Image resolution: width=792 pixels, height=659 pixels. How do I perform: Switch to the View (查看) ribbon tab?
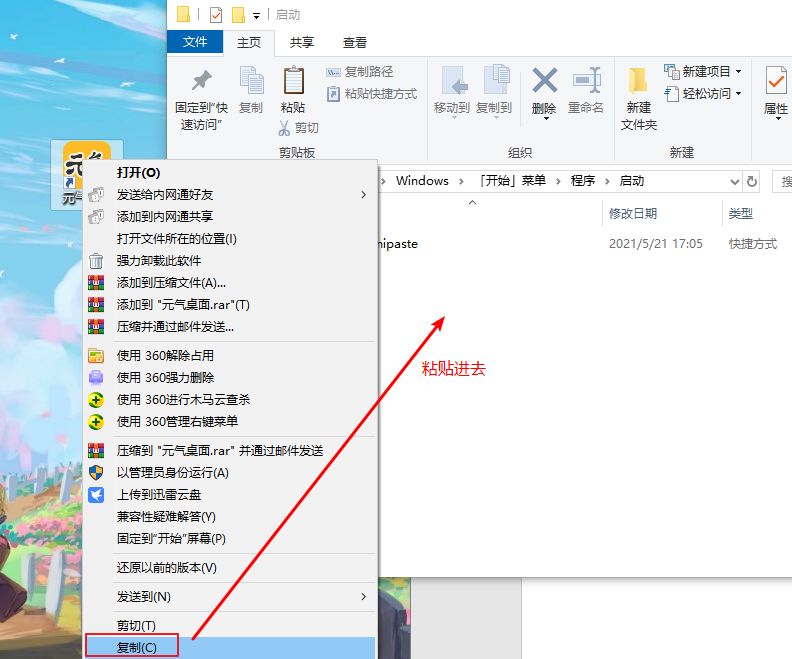[355, 42]
